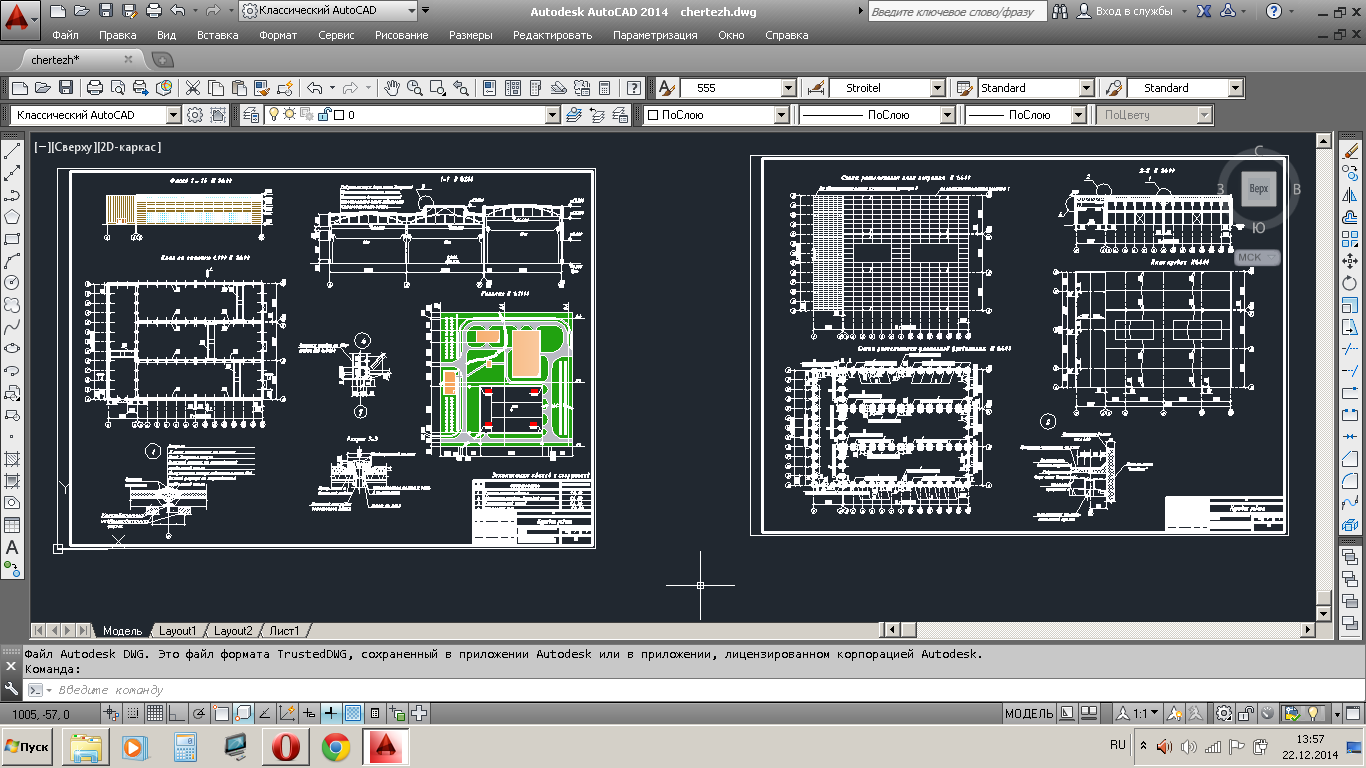
Task: Click the Zoom Previous toolbar icon
Action: pos(461,88)
